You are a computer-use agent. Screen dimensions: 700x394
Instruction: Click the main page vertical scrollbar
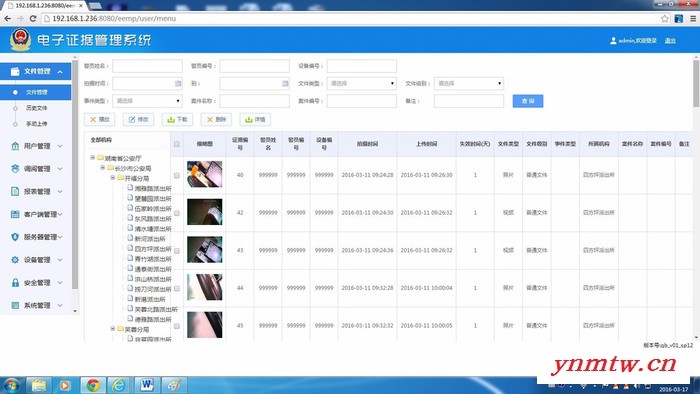696,83
